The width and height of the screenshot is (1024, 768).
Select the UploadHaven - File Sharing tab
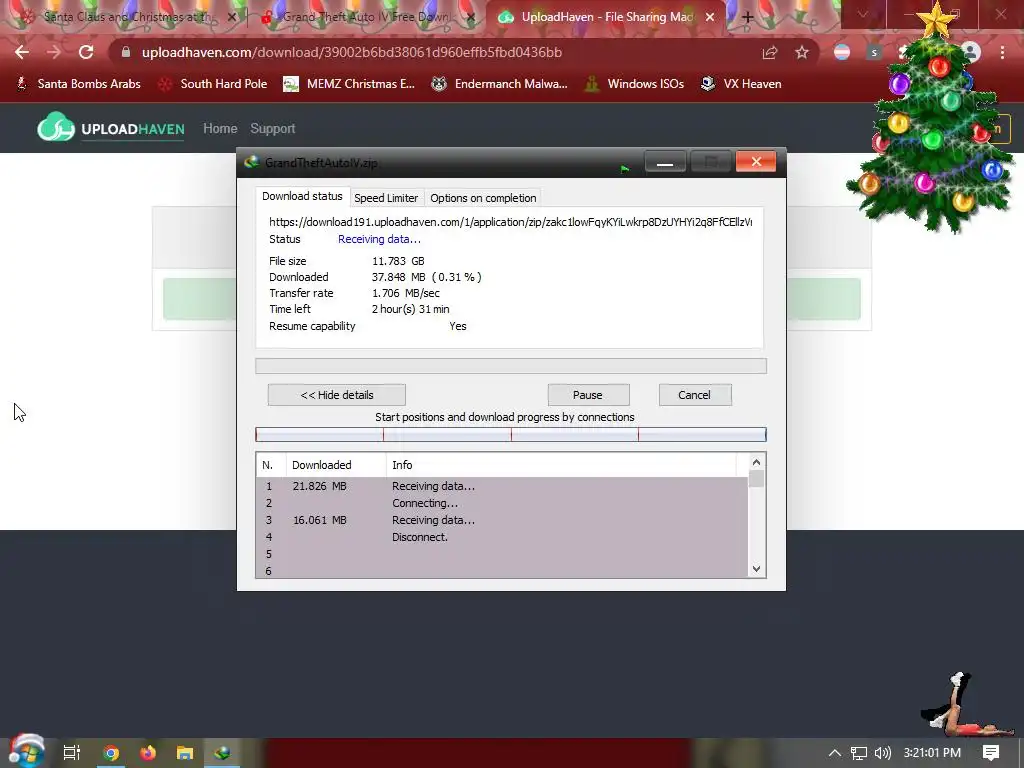pyautogui.click(x=606, y=18)
